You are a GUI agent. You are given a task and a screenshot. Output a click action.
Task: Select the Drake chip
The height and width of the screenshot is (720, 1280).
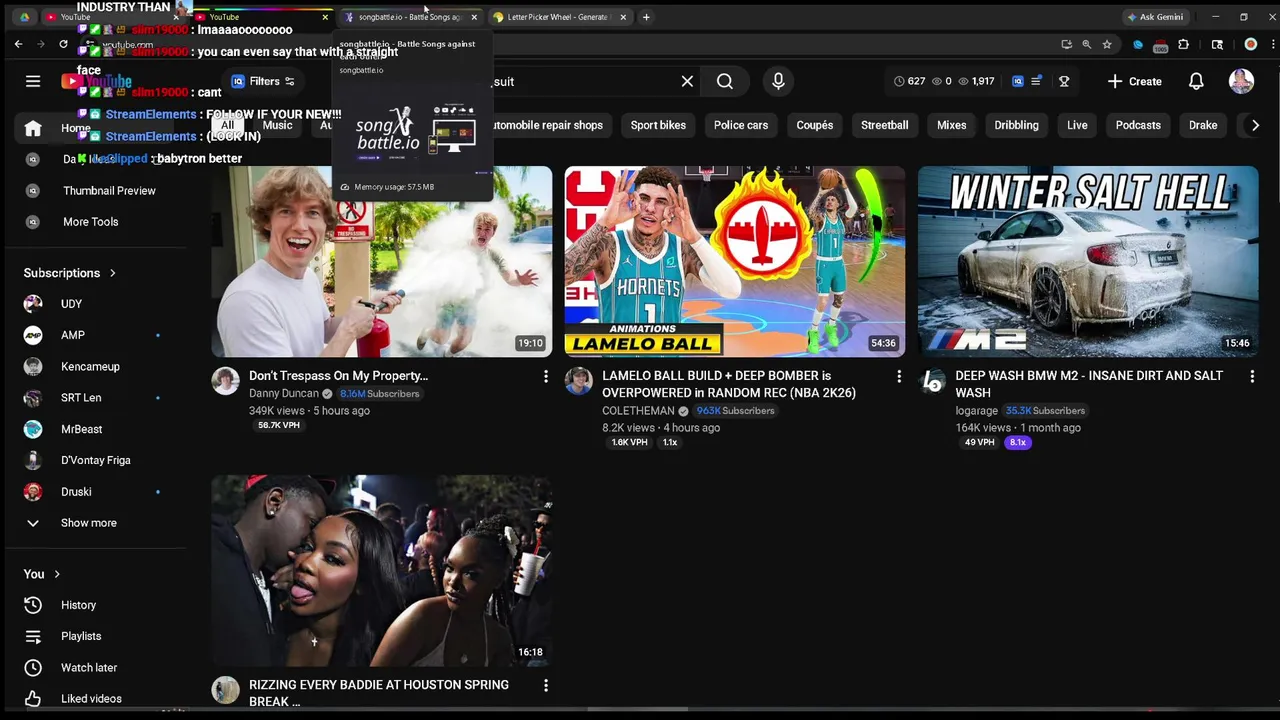tap(1203, 125)
